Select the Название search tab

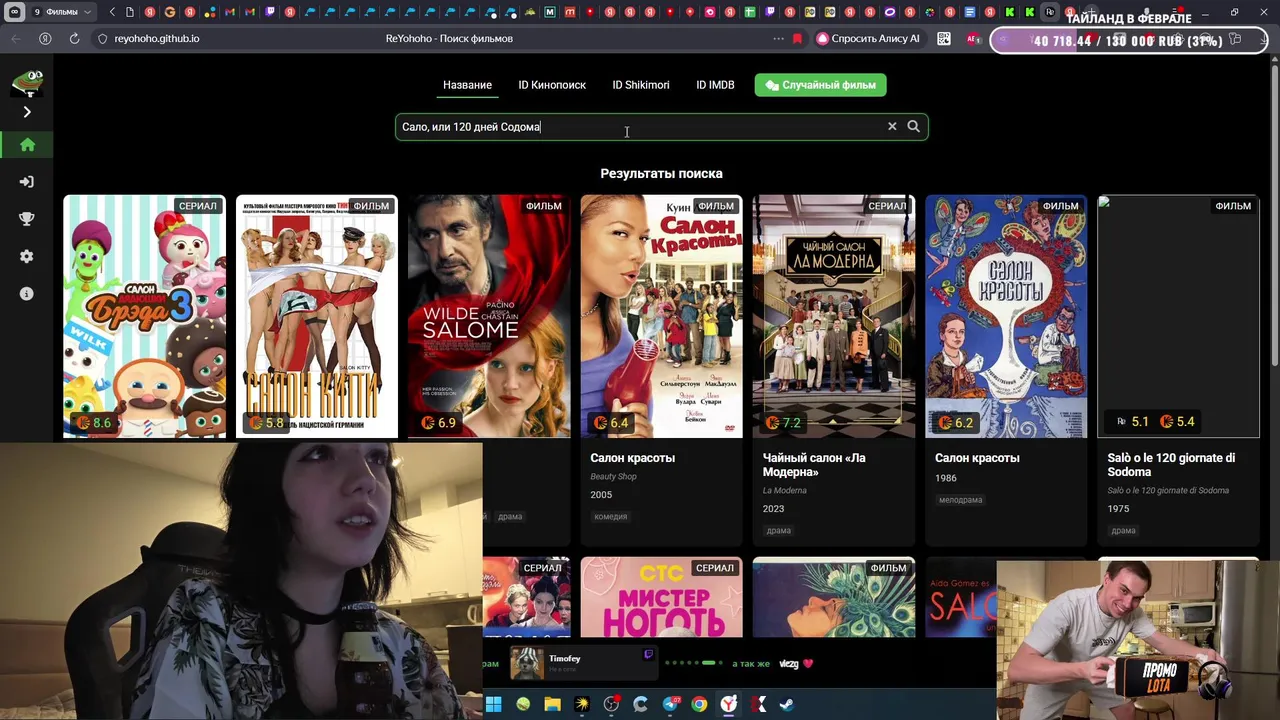coord(467,85)
